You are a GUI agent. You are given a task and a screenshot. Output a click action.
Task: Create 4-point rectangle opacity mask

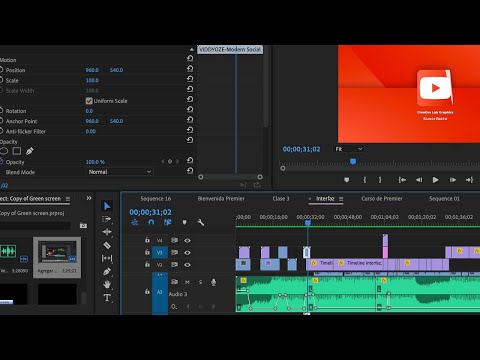(17, 151)
